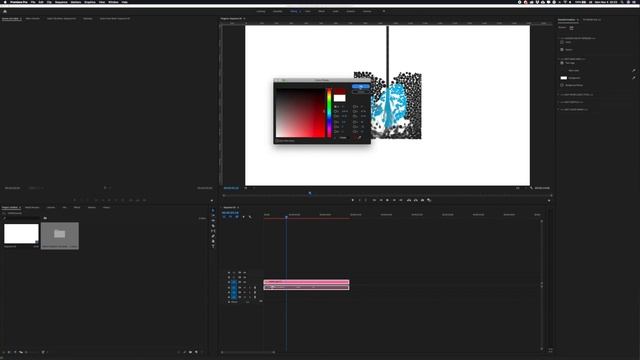Open timeline display settings wrench
640x360 pixels.
point(250,217)
